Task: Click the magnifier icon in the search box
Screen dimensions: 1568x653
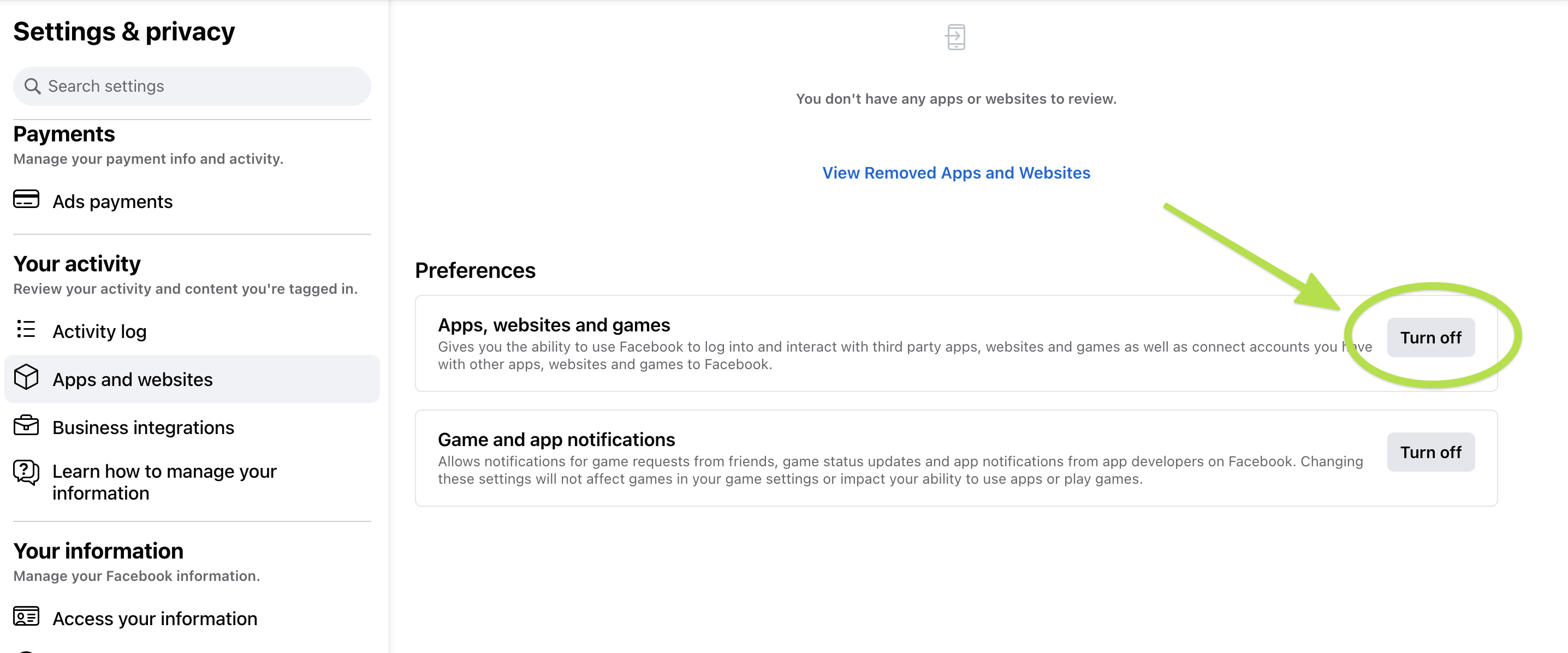Action: tap(32, 86)
